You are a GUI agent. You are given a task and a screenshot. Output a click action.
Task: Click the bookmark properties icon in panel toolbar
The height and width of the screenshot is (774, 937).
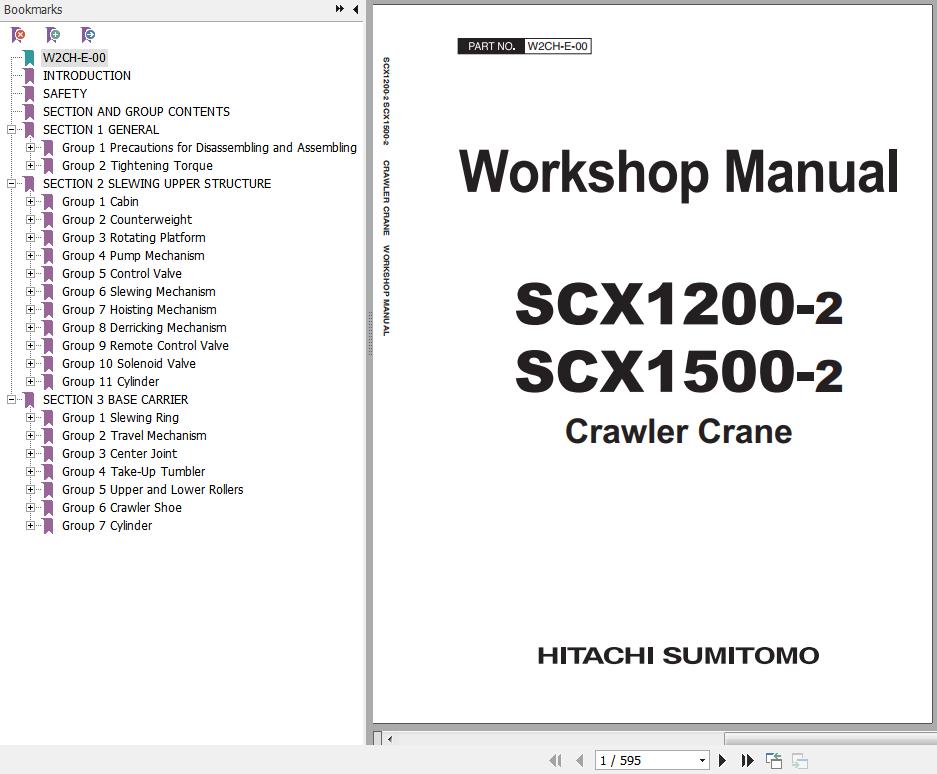click(88, 35)
